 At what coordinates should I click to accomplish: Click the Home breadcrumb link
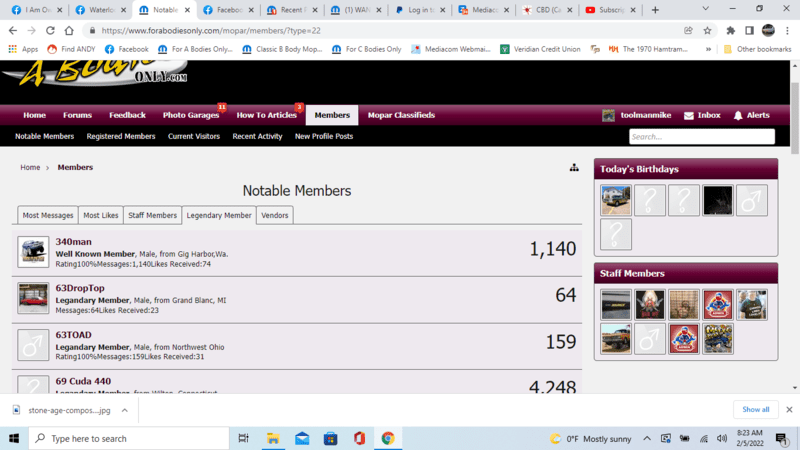click(x=30, y=168)
